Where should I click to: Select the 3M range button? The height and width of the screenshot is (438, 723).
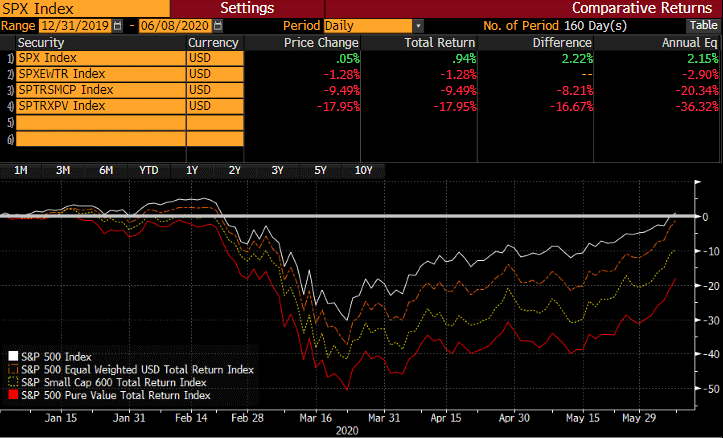(63, 171)
